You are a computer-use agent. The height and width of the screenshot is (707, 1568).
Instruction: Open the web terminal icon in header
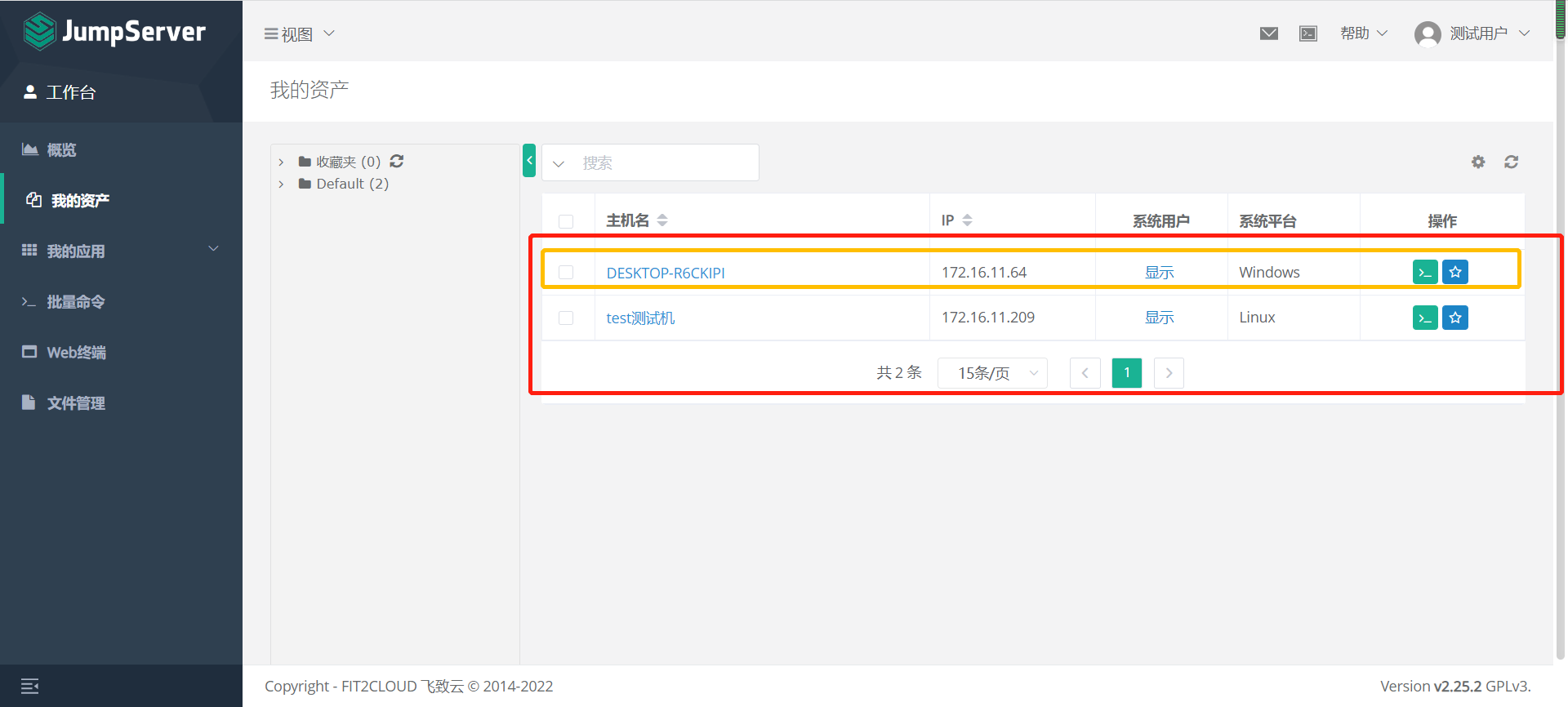click(x=1308, y=33)
